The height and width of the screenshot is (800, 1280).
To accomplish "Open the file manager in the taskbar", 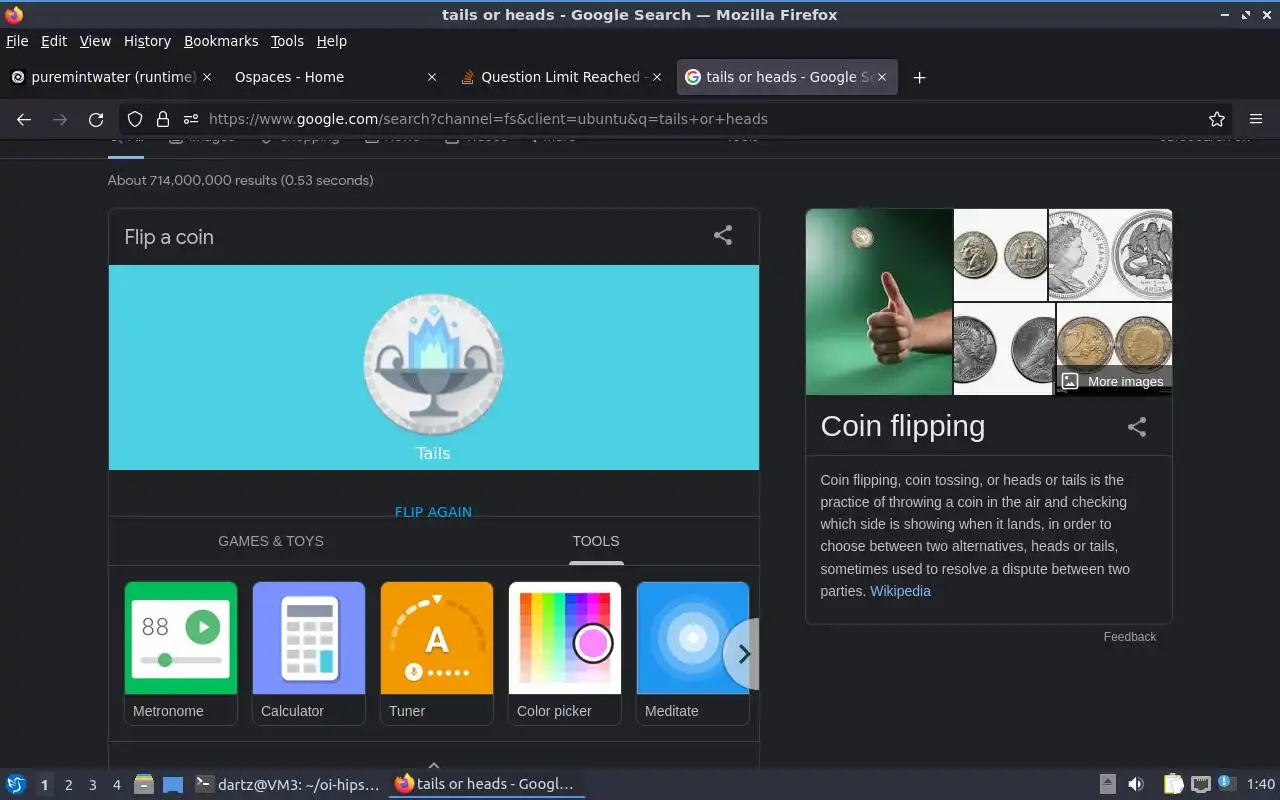I will click(x=144, y=784).
